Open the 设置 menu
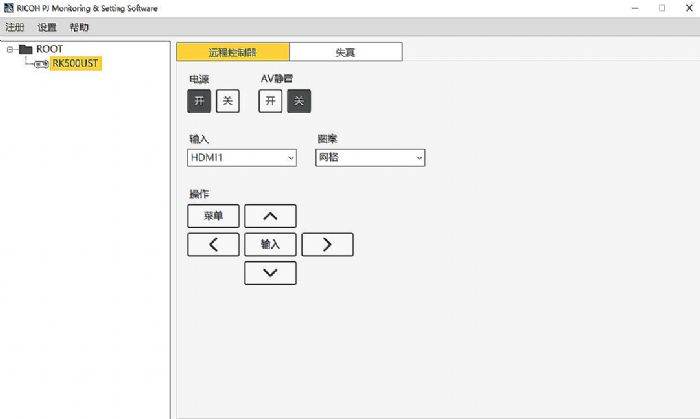This screenshot has height=419, width=700. (47, 27)
